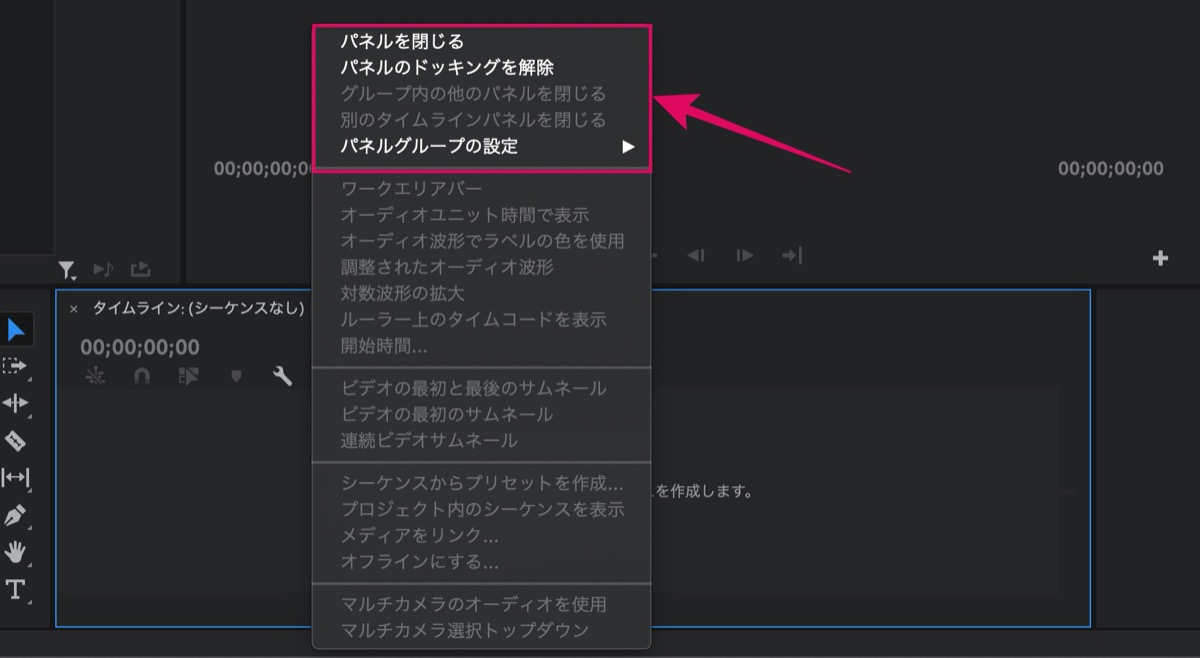The height and width of the screenshot is (658, 1200).
Task: Click 対数波形の拡大 entry
Action: pos(482,294)
